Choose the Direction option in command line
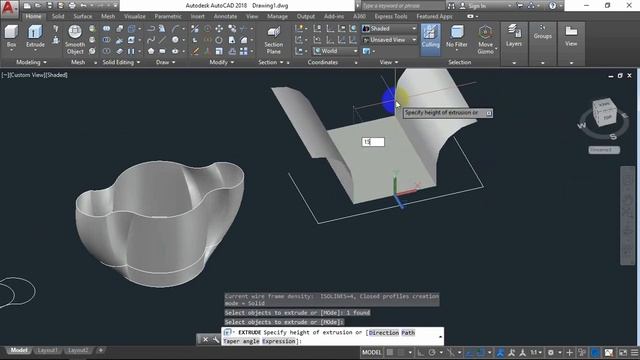This screenshot has width=640, height=360. click(x=383, y=333)
